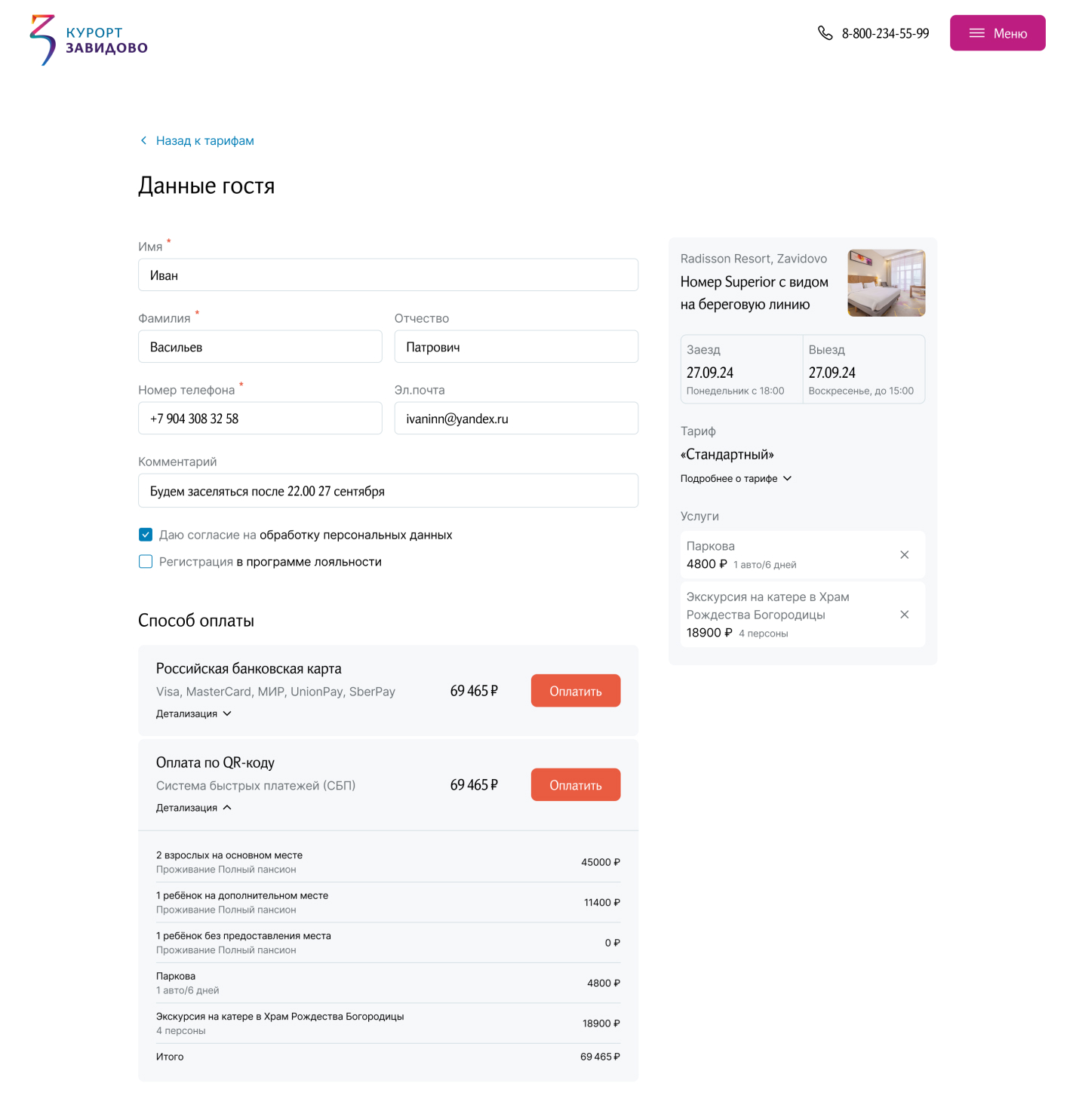Collapse Детализация under QR-code payment
The height and width of the screenshot is (1120, 1076).
pyautogui.click(x=194, y=808)
